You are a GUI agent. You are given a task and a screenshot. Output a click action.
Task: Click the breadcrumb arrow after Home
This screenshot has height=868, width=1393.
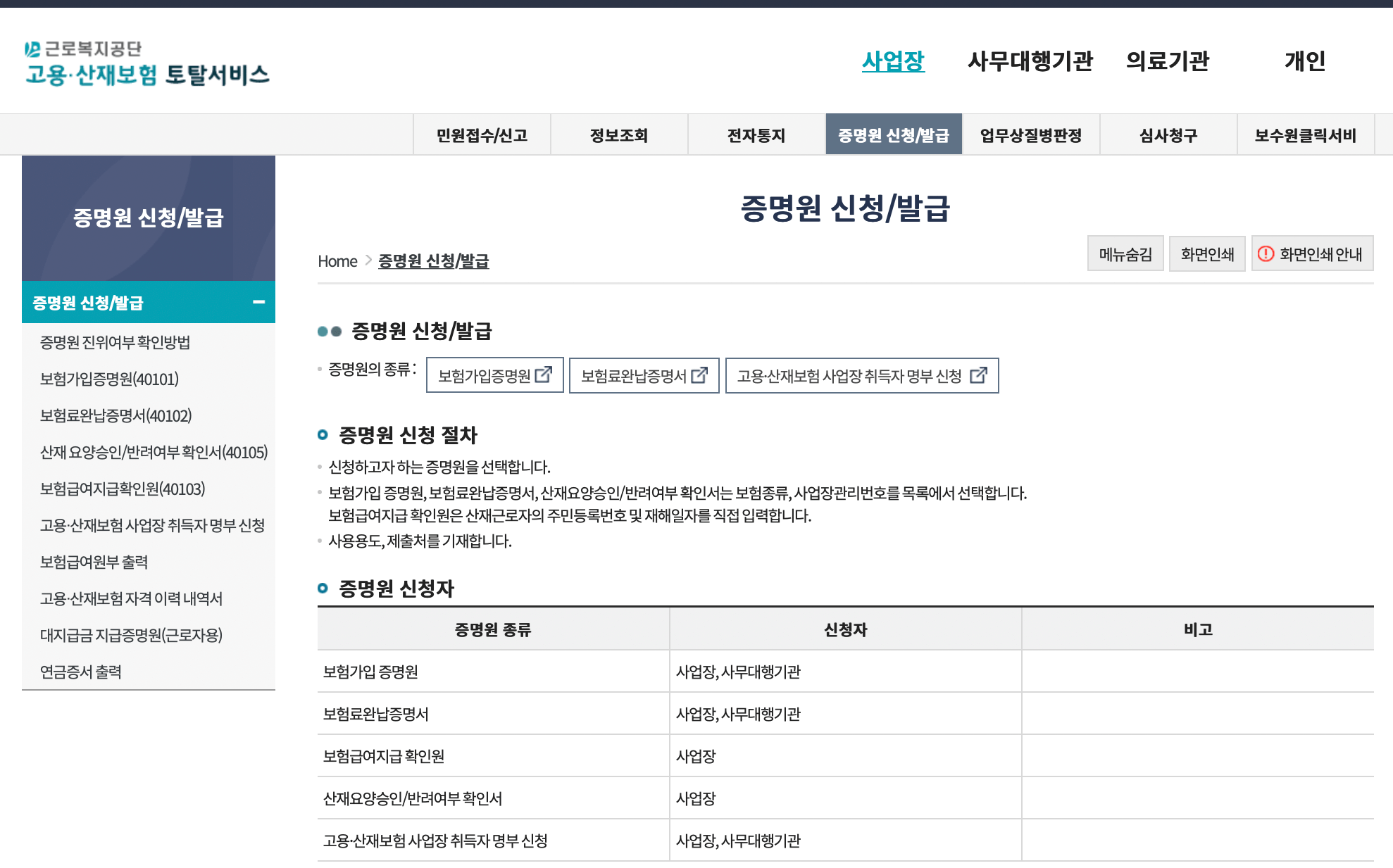[368, 260]
